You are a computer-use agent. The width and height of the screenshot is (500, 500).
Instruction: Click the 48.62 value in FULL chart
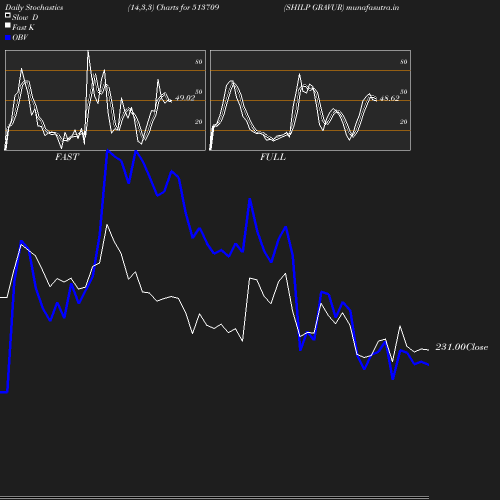(390, 98)
